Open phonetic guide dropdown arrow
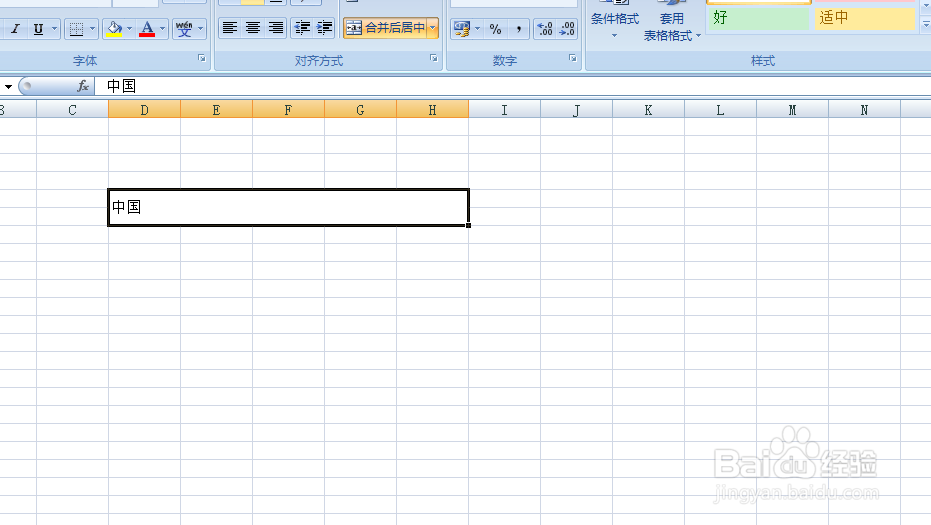The width and height of the screenshot is (931, 525). pyautogui.click(x=201, y=29)
